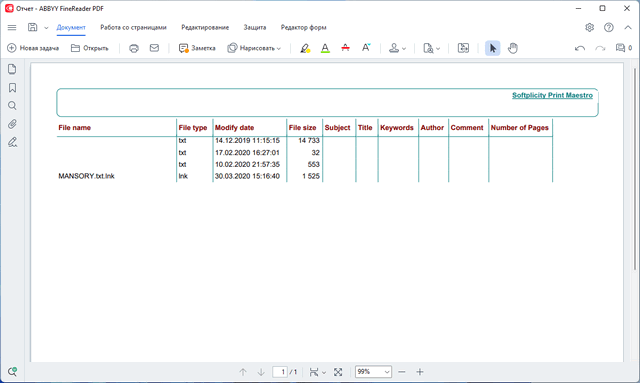640x383 pixels.
Task: Switch to the Защита tab
Action: 255,27
